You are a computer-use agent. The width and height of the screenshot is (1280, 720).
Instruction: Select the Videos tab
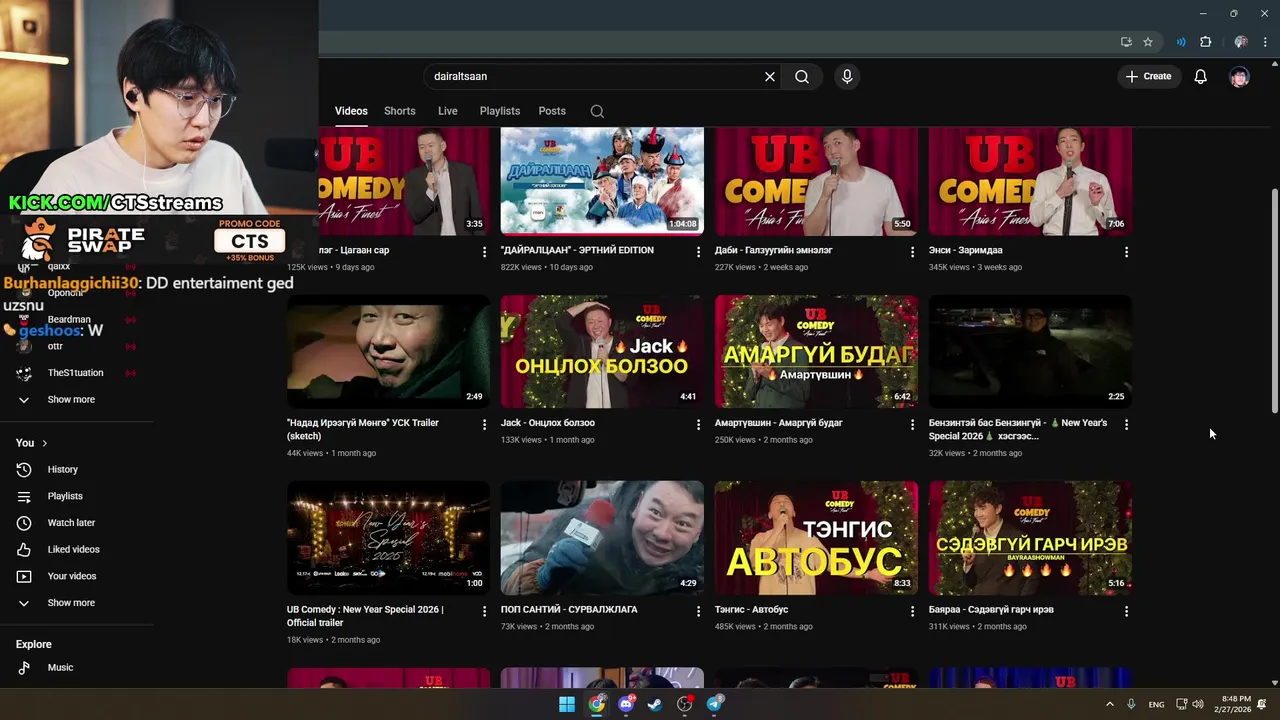coord(351,111)
